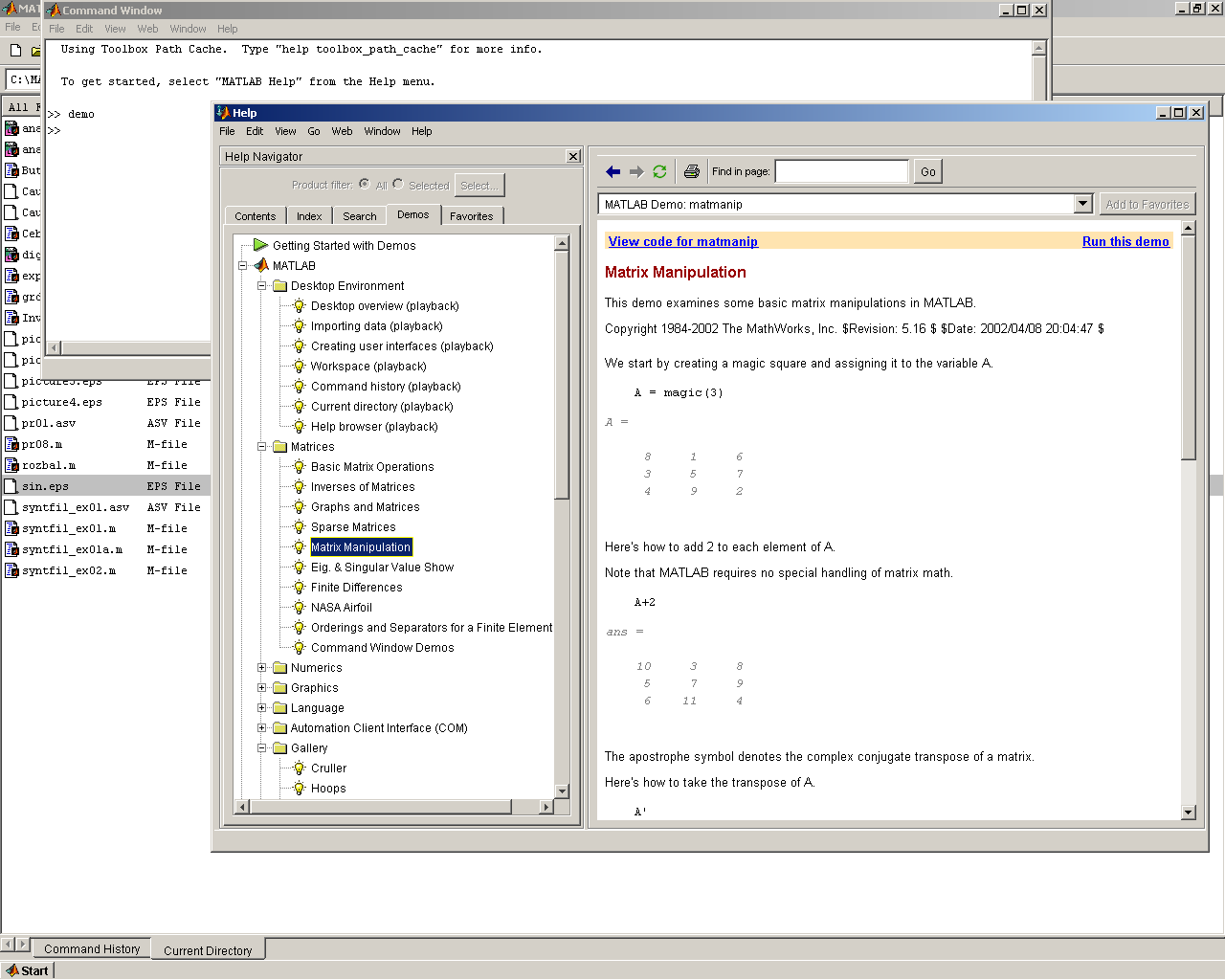Click the folder icon of Matrices
Viewport: 1225px width, 980px height.
pos(279,446)
